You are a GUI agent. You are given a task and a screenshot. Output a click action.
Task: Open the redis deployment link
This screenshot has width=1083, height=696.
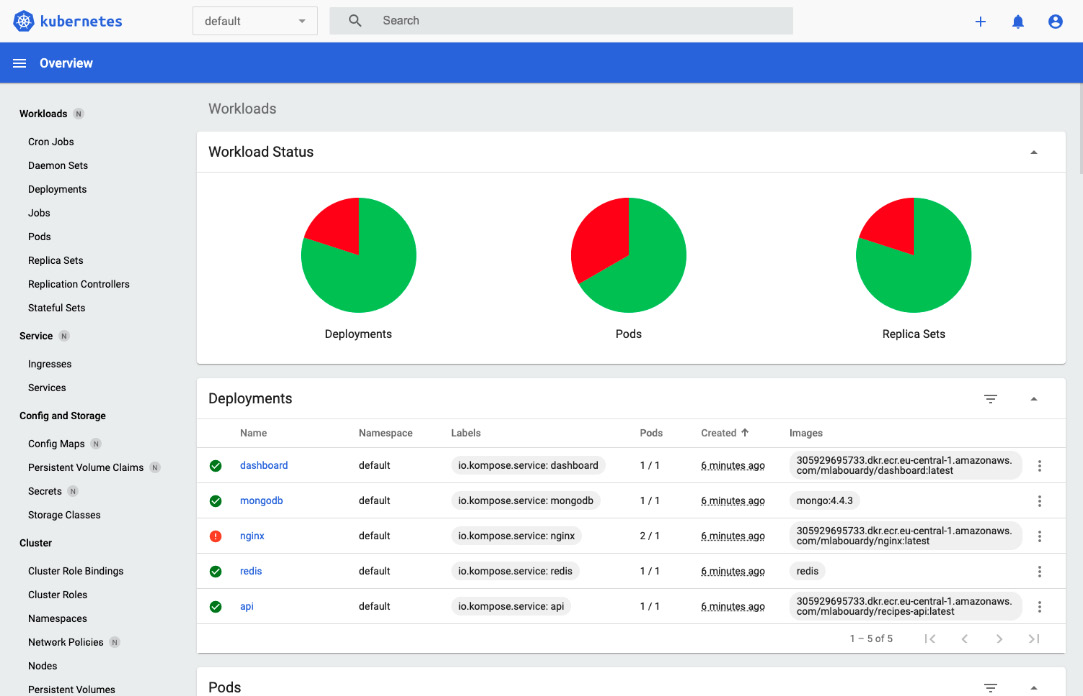click(x=251, y=571)
